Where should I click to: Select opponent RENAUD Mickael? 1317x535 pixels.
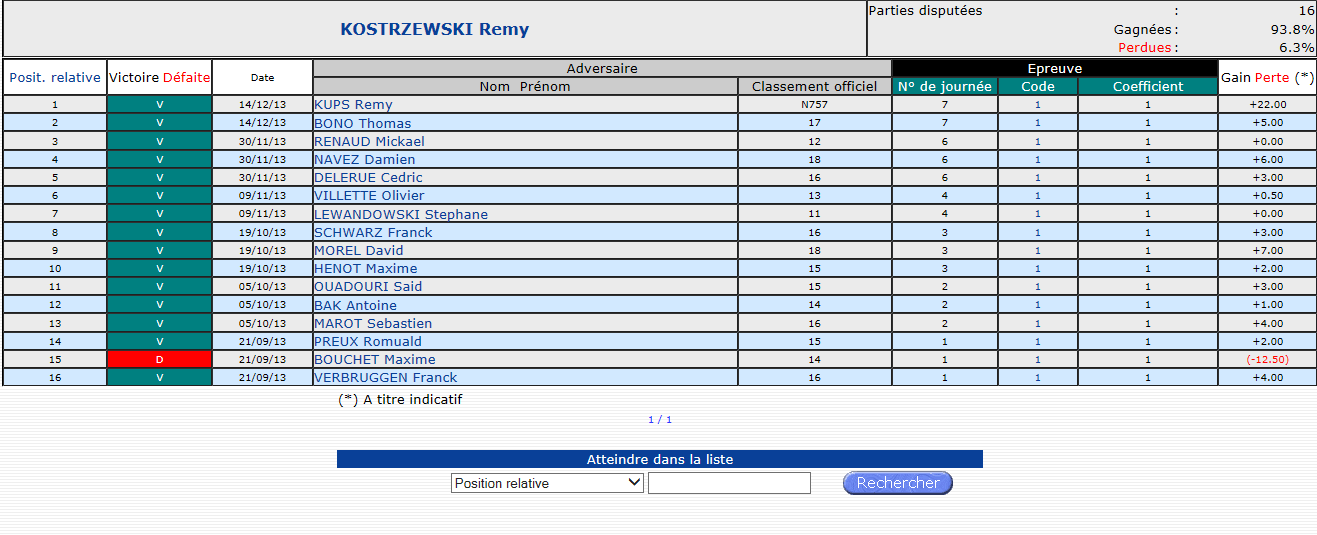(369, 141)
